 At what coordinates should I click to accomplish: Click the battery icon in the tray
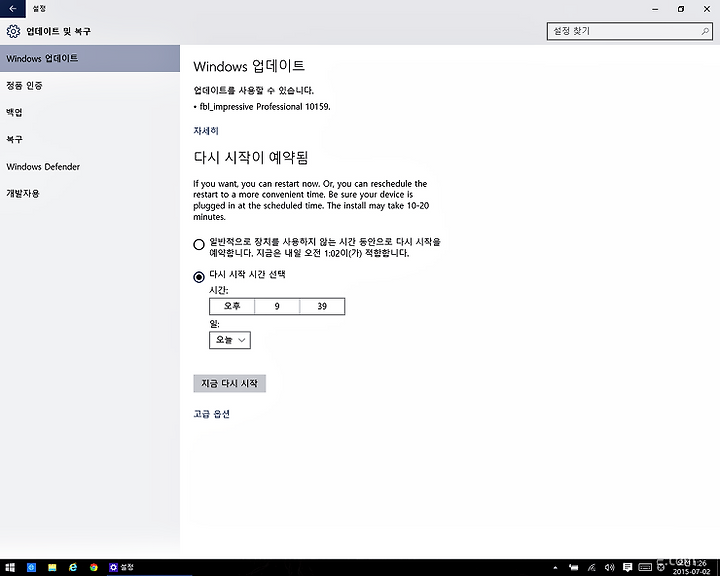pos(574,568)
